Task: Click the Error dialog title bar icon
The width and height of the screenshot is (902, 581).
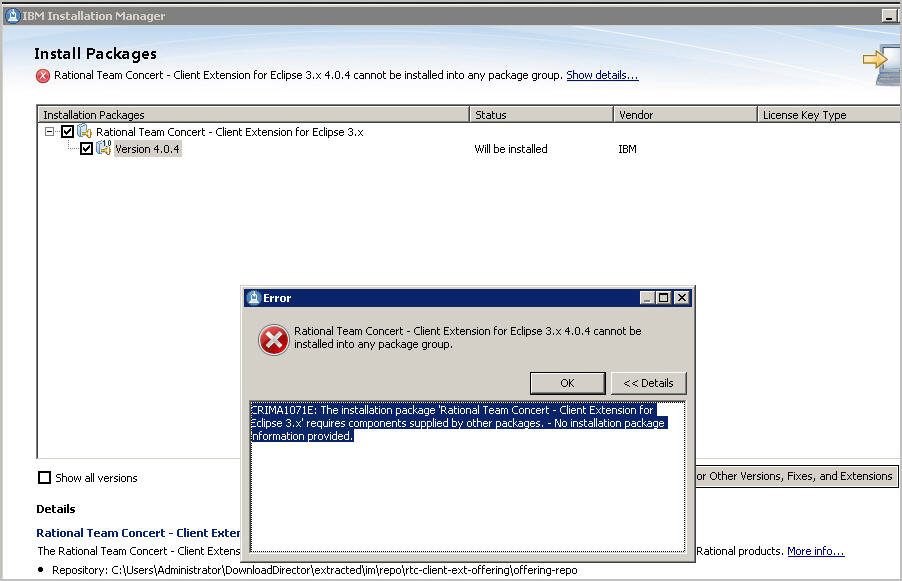Action: pyautogui.click(x=254, y=297)
